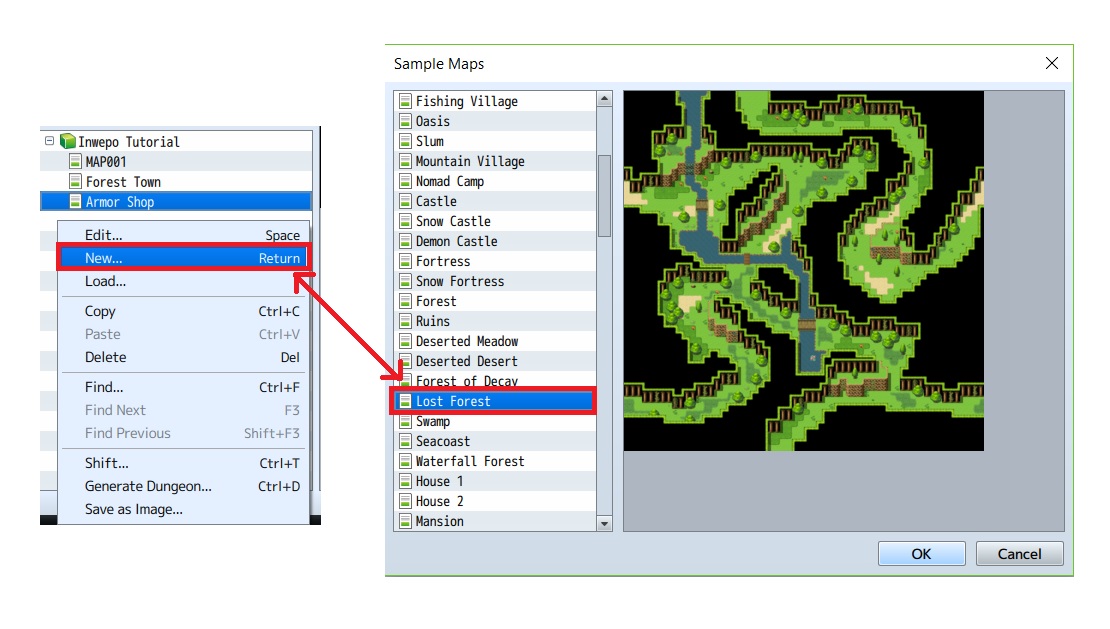Click the Seacoast map icon
Image resolution: width=1110 pixels, height=629 pixels.
[405, 441]
